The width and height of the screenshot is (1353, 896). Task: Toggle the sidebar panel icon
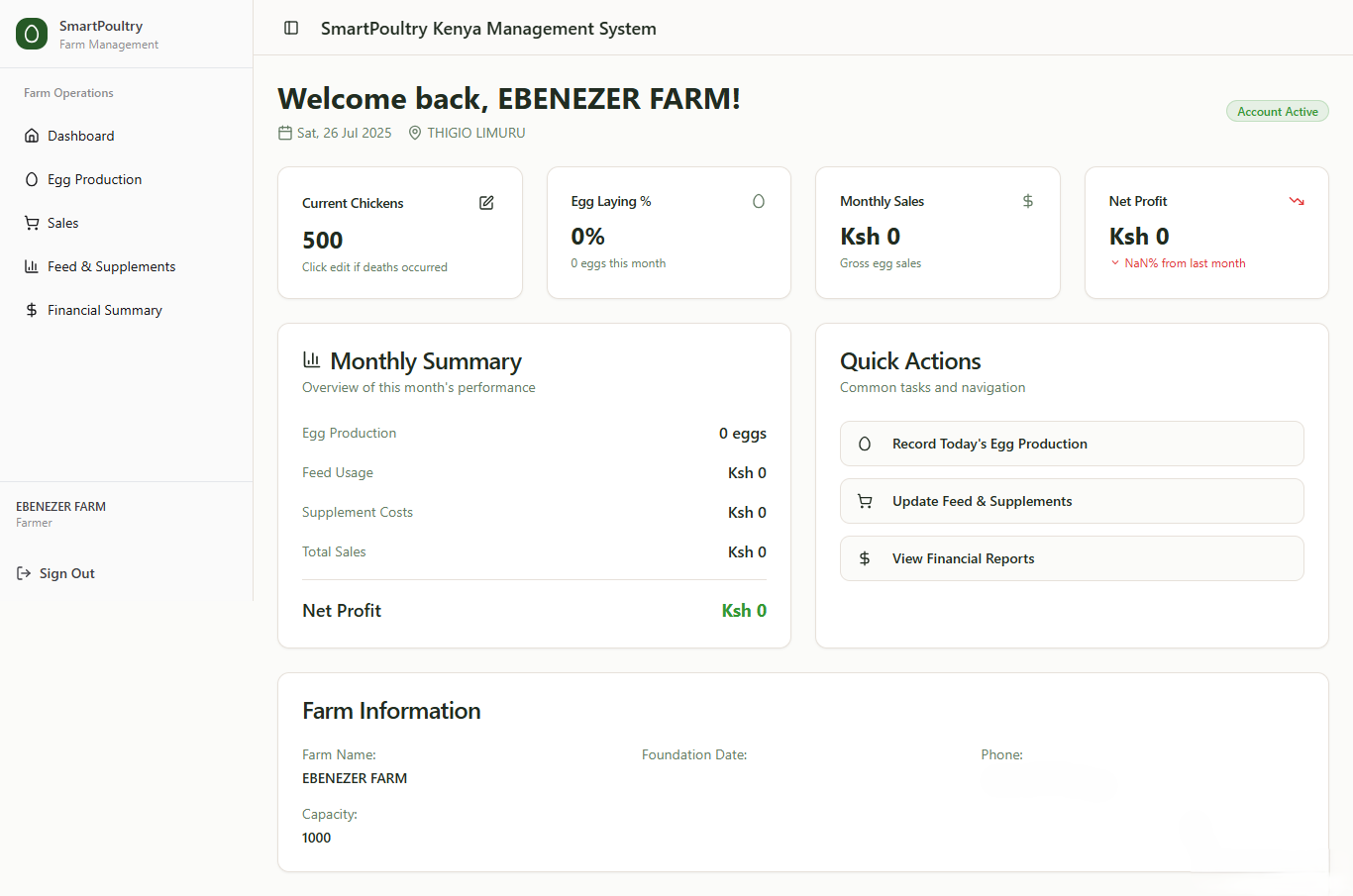291,28
